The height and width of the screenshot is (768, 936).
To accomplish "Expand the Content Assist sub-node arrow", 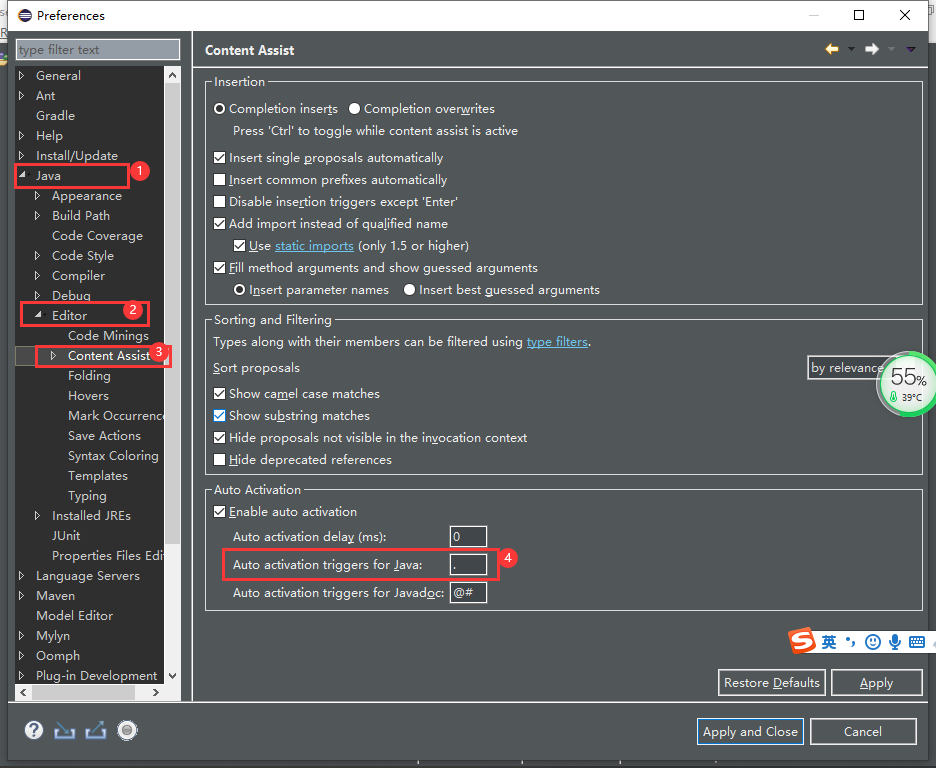I will (54, 356).
